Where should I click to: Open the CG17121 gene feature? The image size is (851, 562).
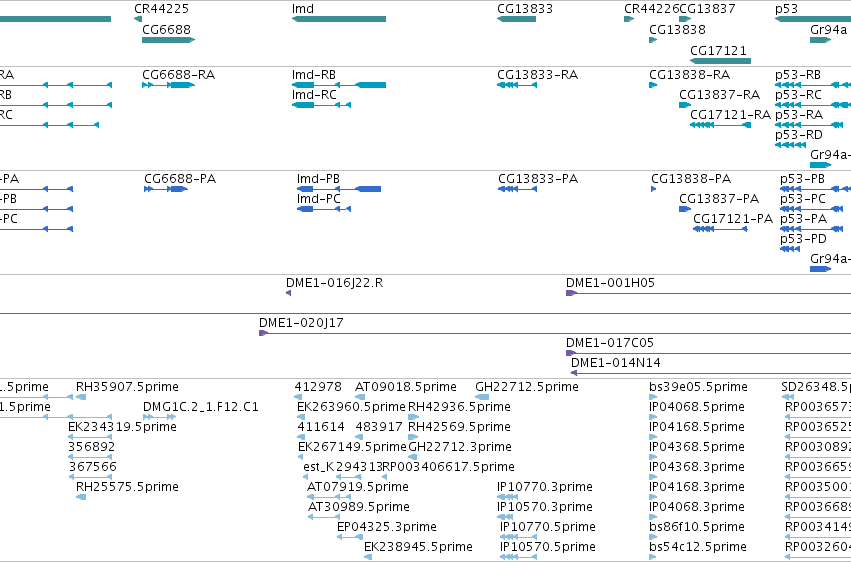pos(720,61)
